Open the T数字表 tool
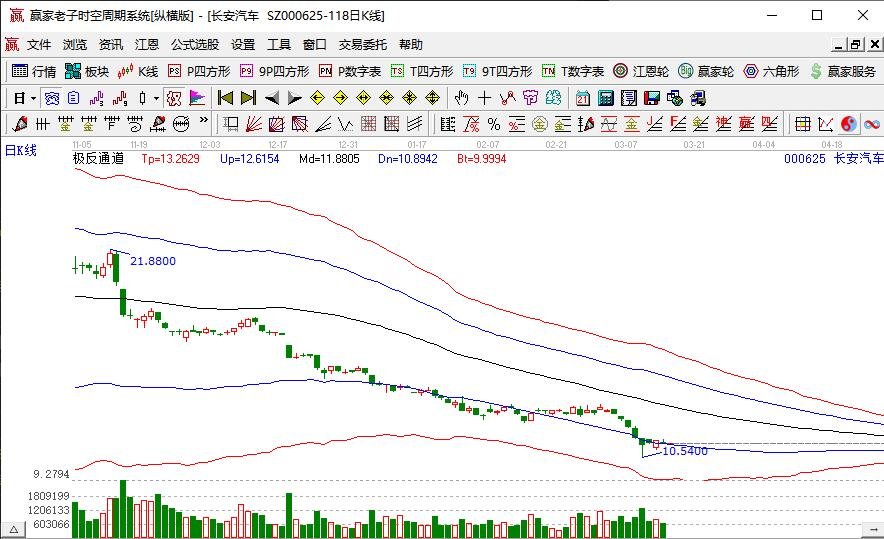This screenshot has width=884, height=539. tap(573, 71)
